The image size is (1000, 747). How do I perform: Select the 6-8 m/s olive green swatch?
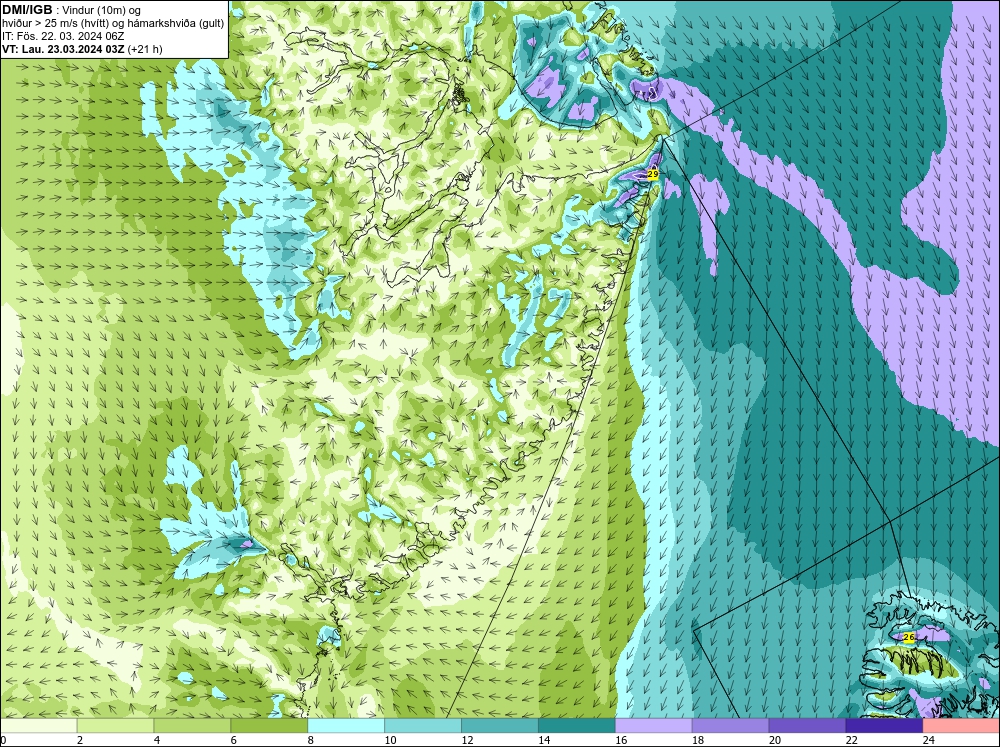[269, 726]
